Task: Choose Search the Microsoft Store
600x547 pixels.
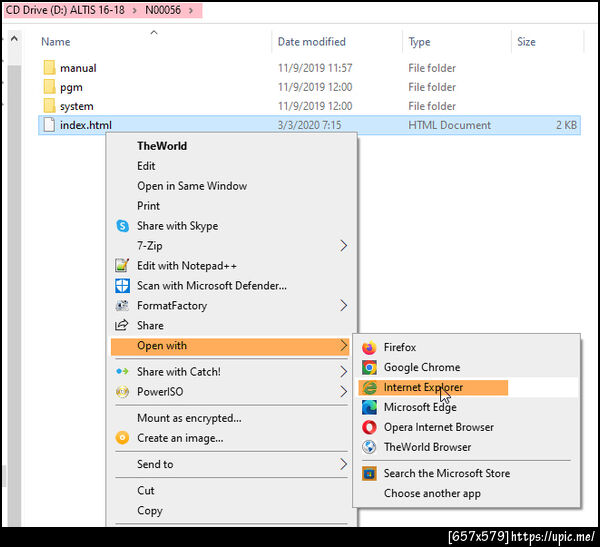Action: 447,474
